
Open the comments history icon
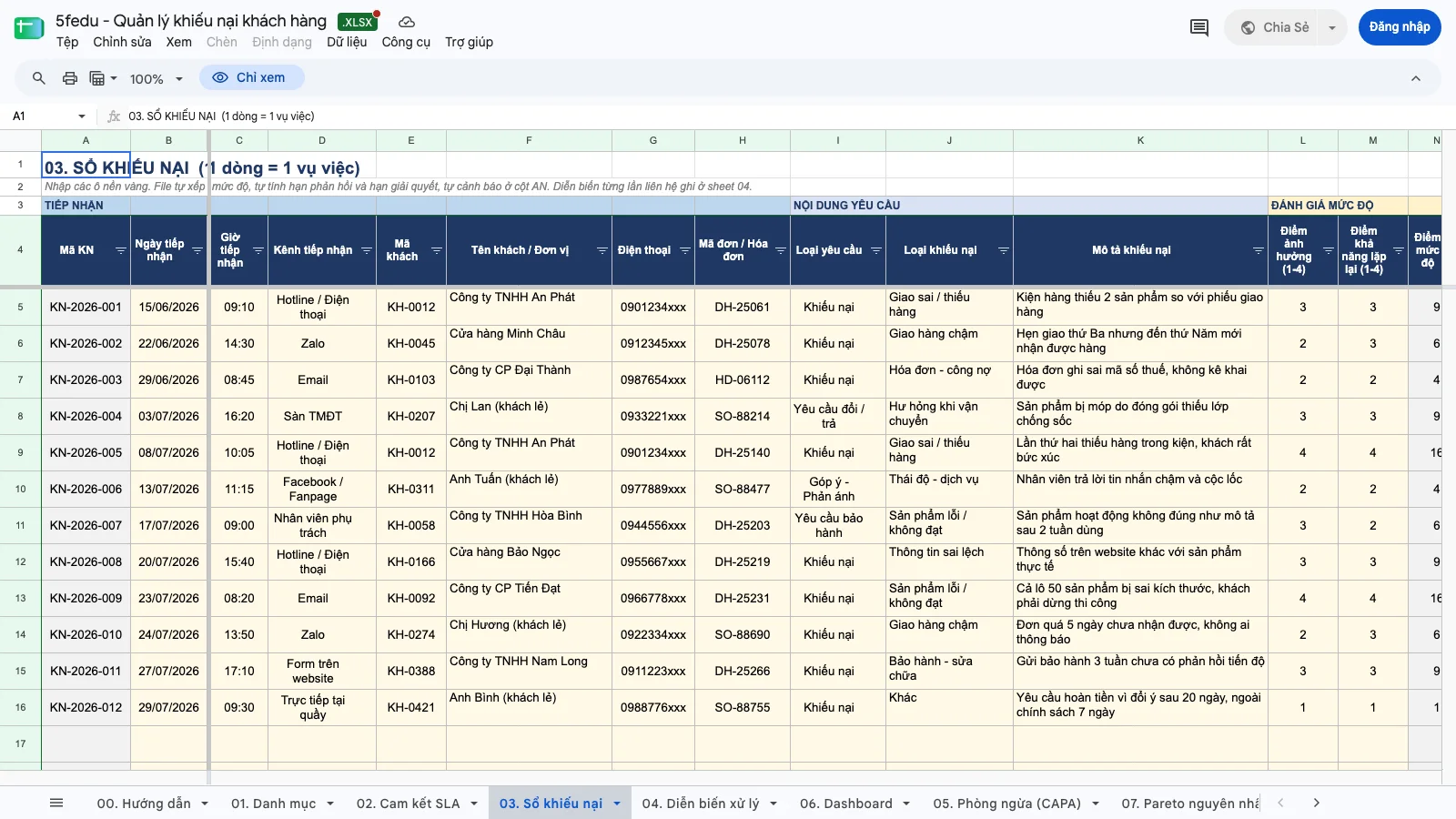point(1199,27)
